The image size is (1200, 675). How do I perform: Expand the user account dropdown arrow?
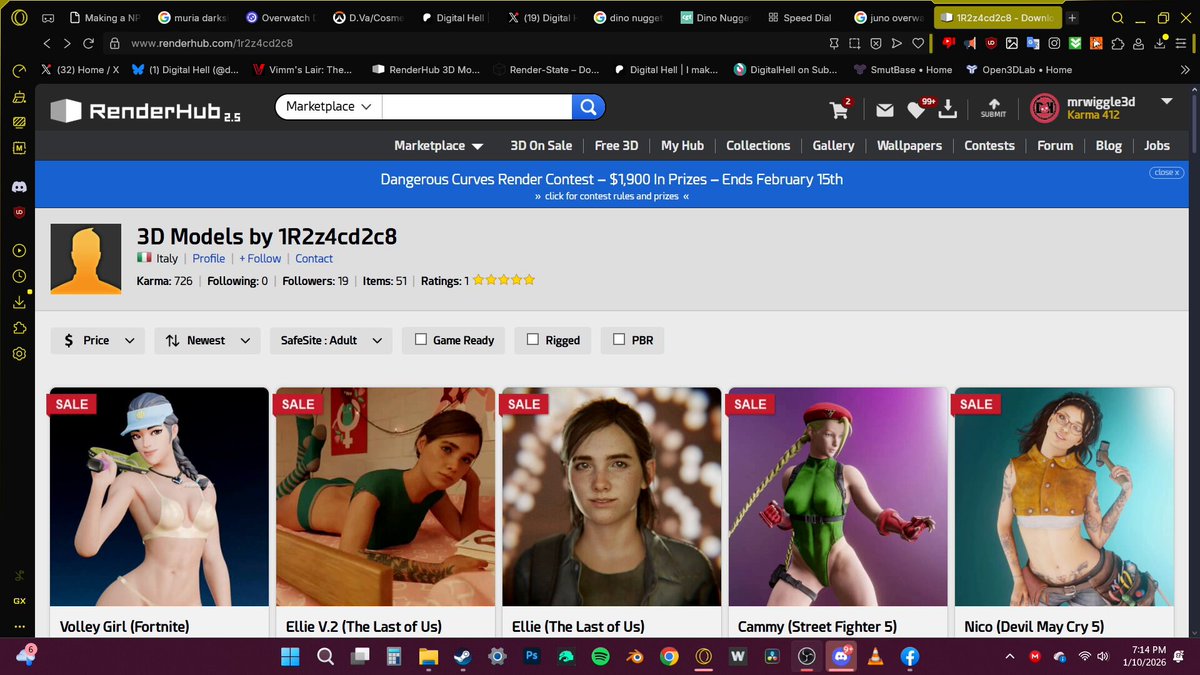1167,102
